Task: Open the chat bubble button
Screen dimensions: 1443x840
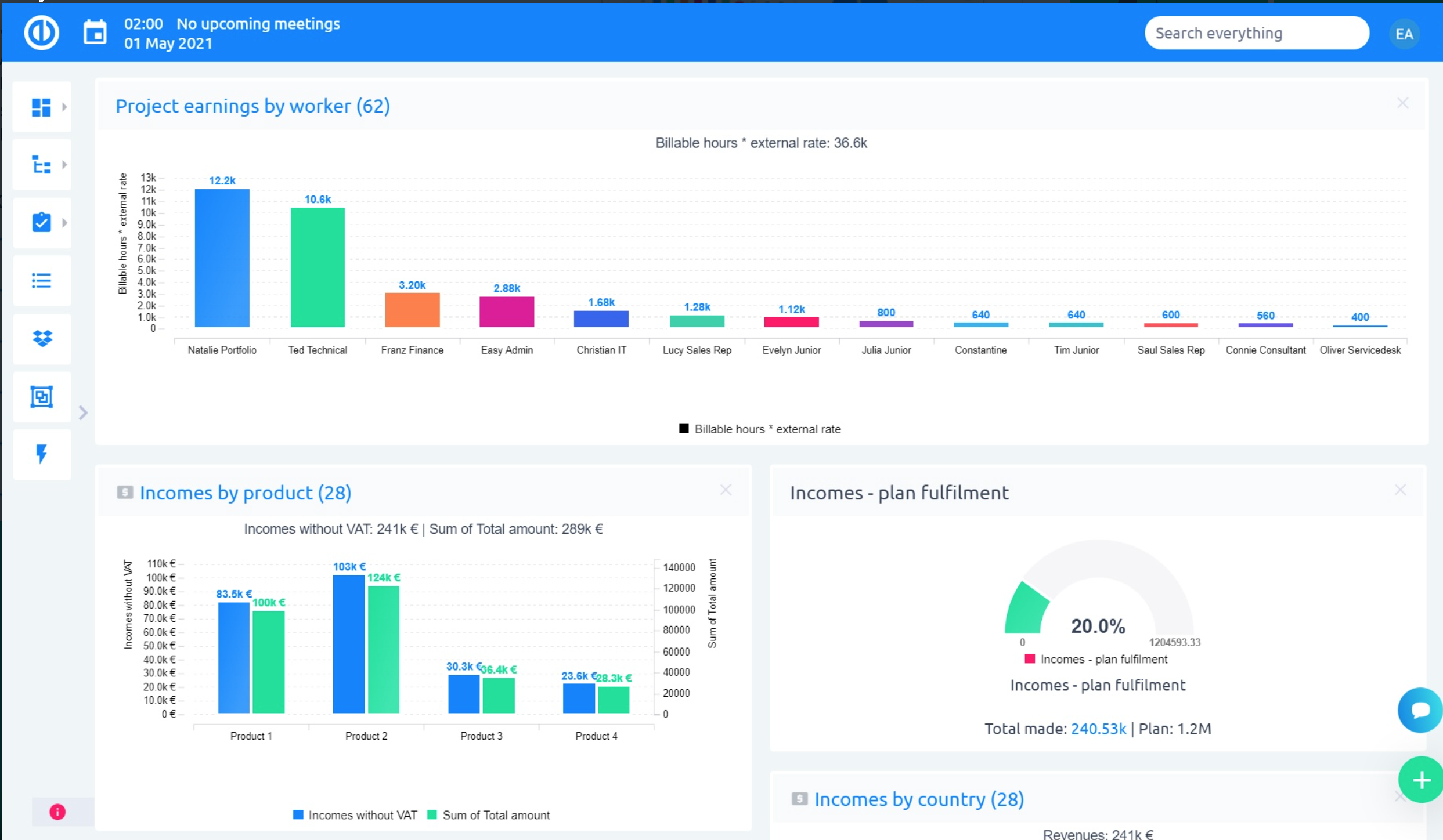Action: tap(1419, 709)
